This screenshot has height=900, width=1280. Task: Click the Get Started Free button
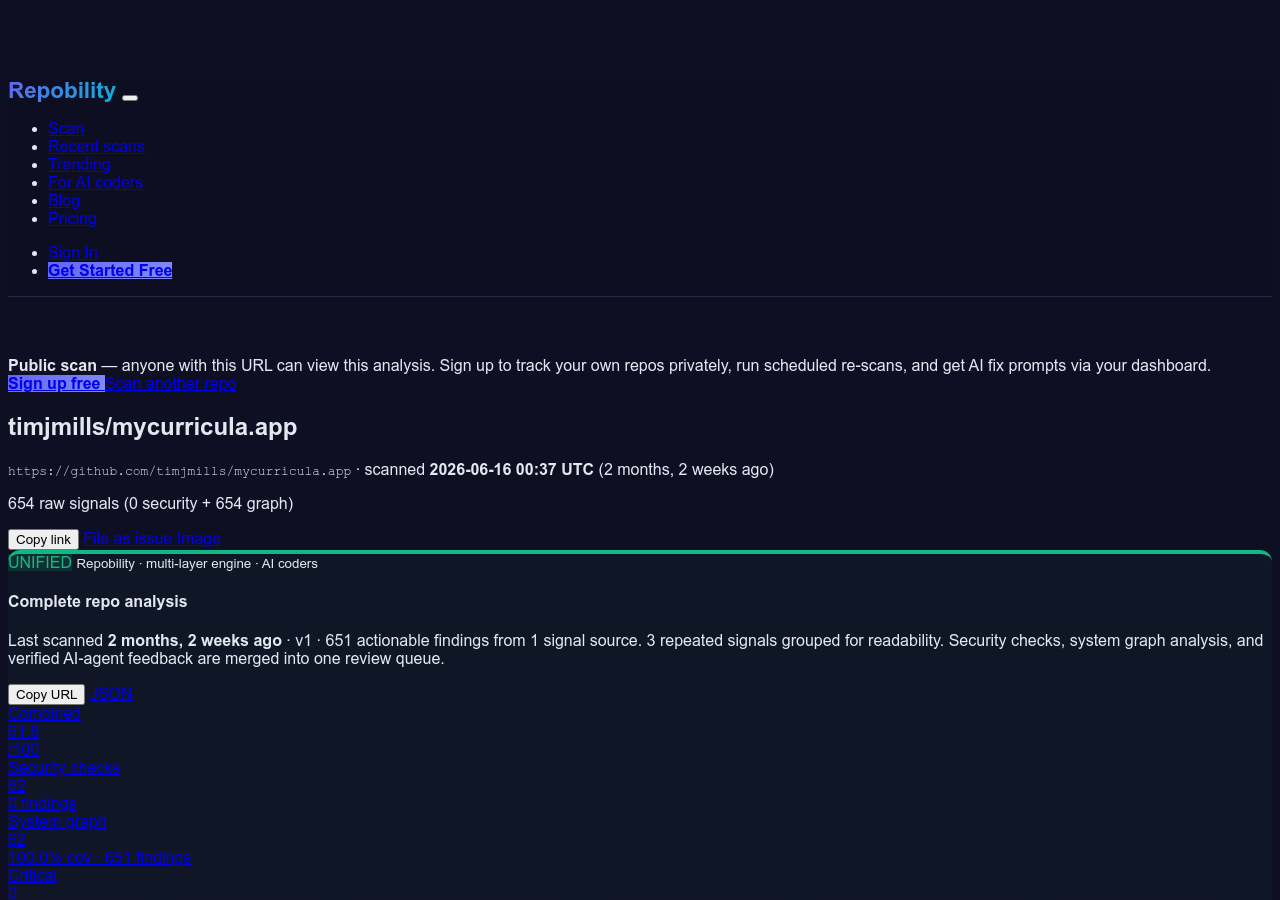110,270
